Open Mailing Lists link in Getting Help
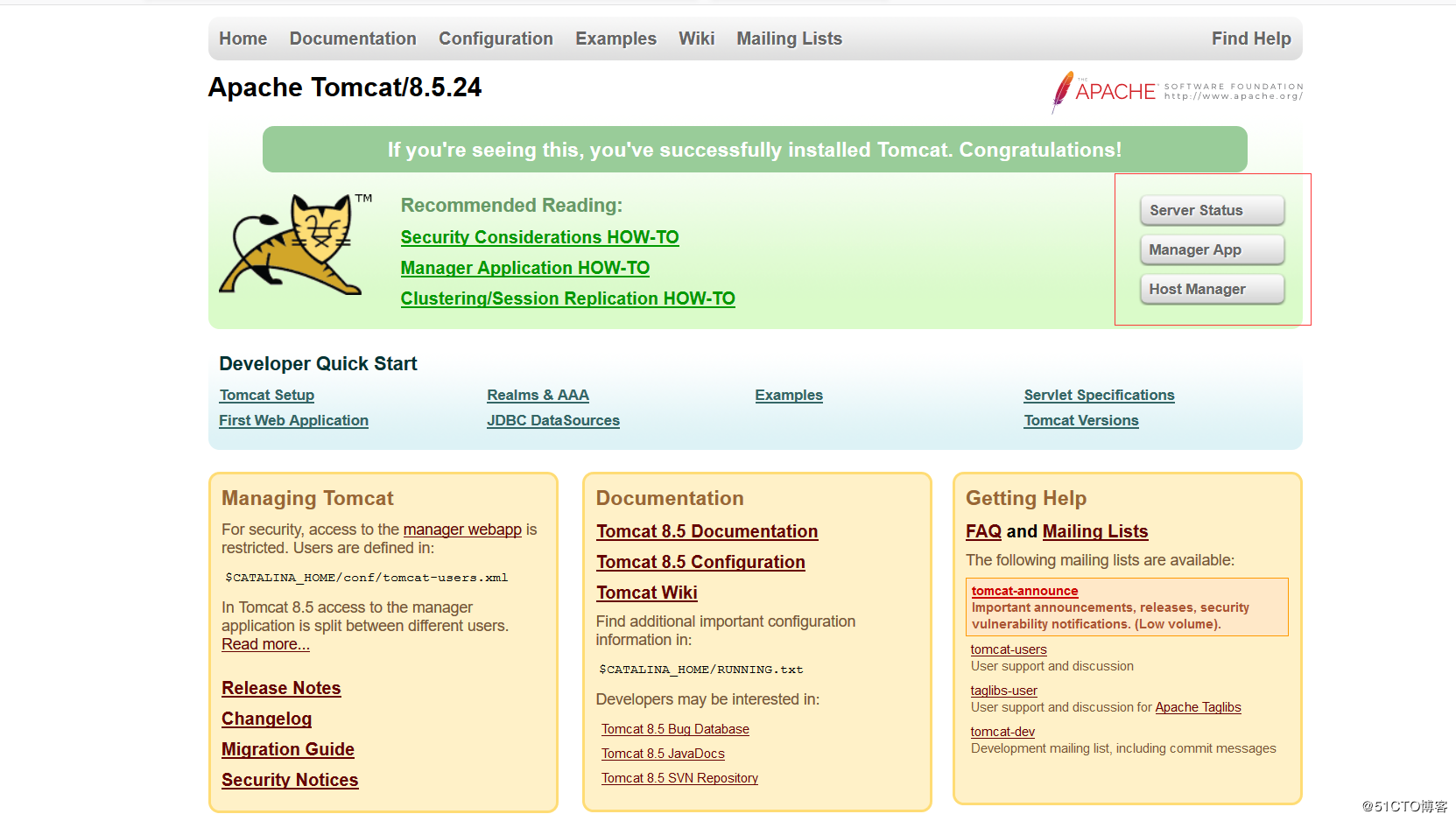Screen dimensions: 1456x821 point(1095,531)
